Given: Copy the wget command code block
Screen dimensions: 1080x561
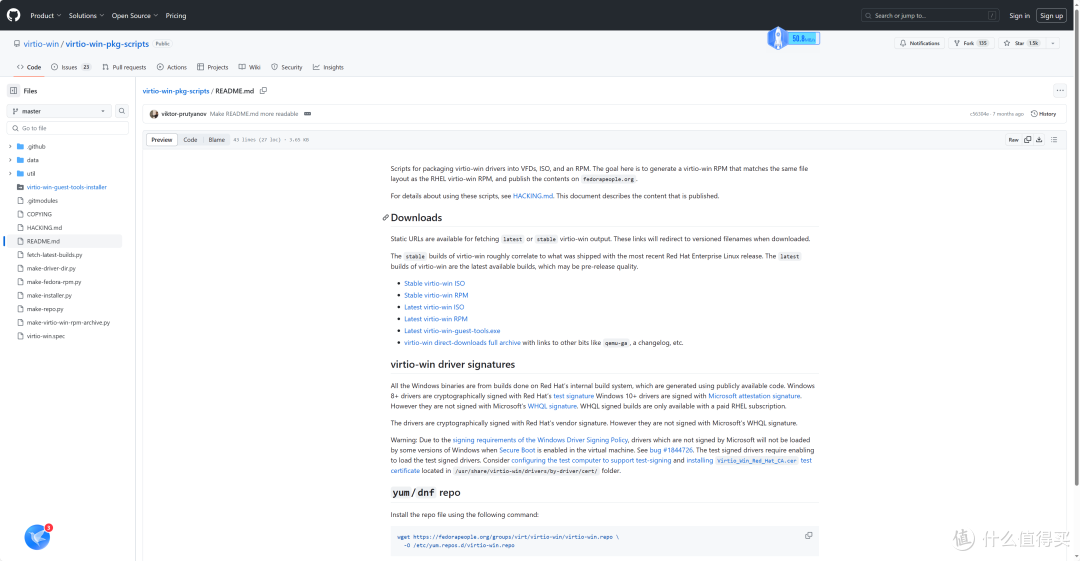Looking at the screenshot, I should coord(809,536).
